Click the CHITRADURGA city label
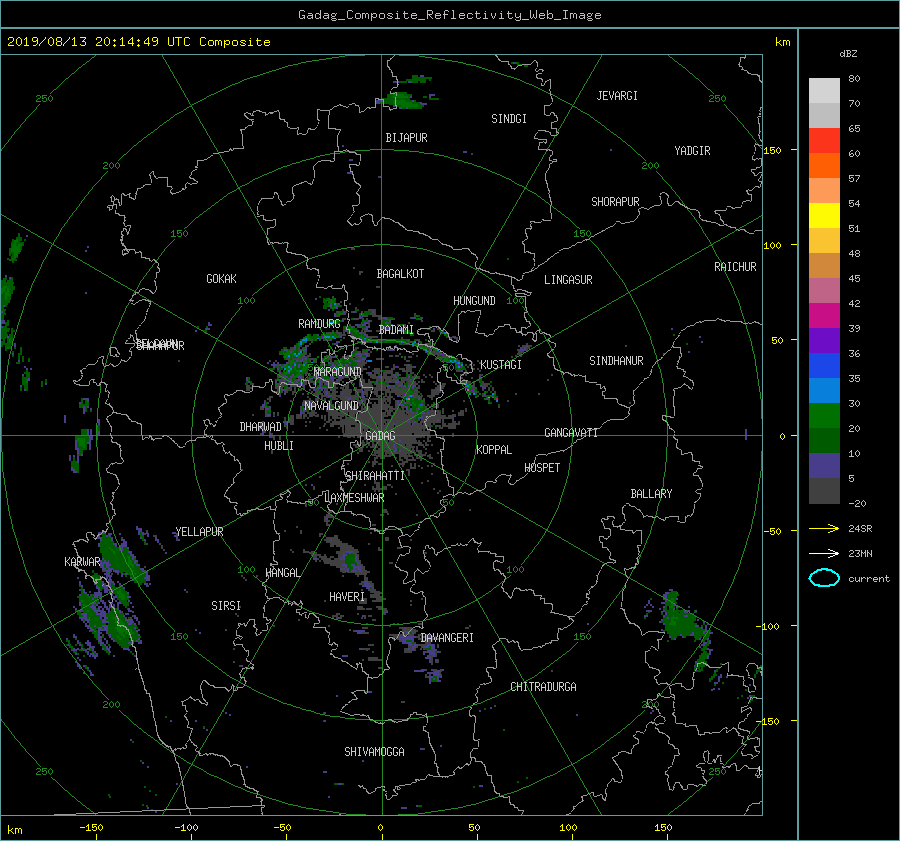 coord(543,687)
